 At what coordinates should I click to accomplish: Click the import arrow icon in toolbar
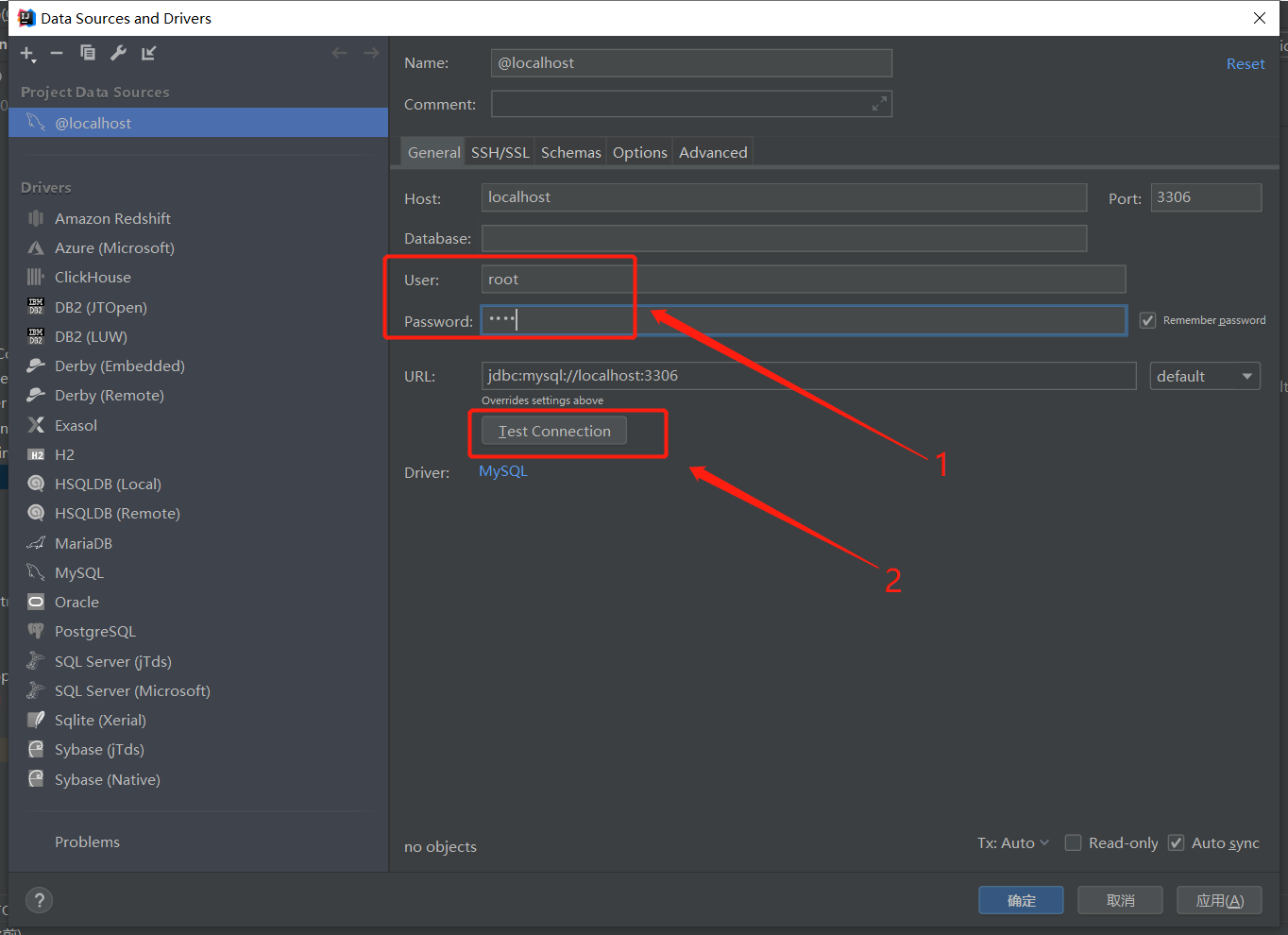pos(148,54)
